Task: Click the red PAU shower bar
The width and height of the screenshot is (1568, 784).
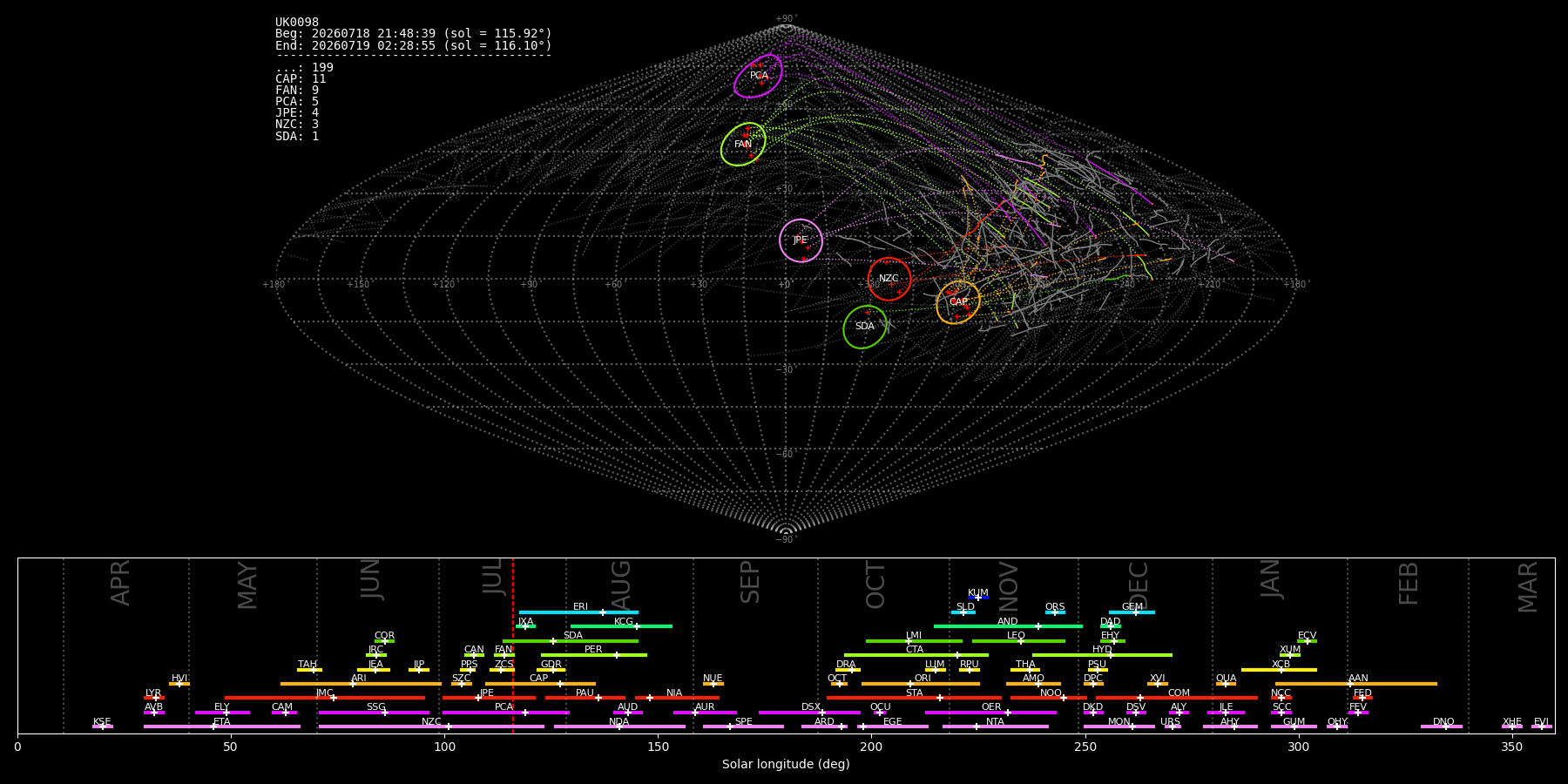Action: 585,698
